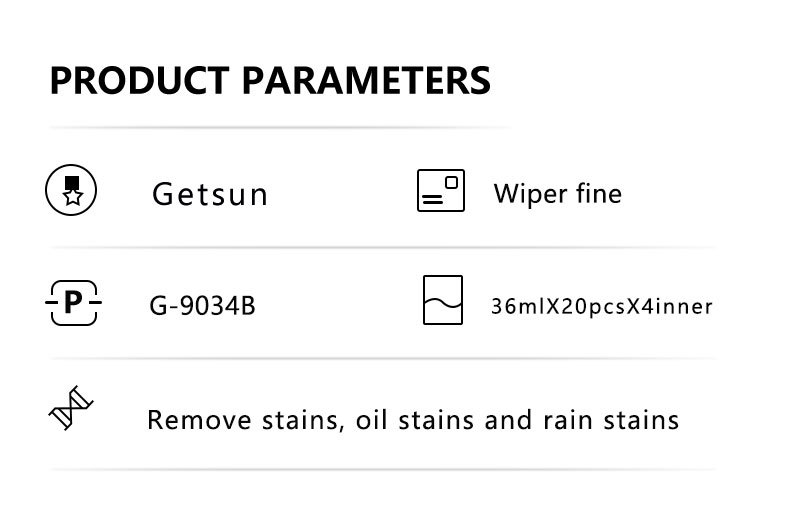Click the medal star brand icon
The width and height of the screenshot is (790, 524).
(x=71, y=190)
